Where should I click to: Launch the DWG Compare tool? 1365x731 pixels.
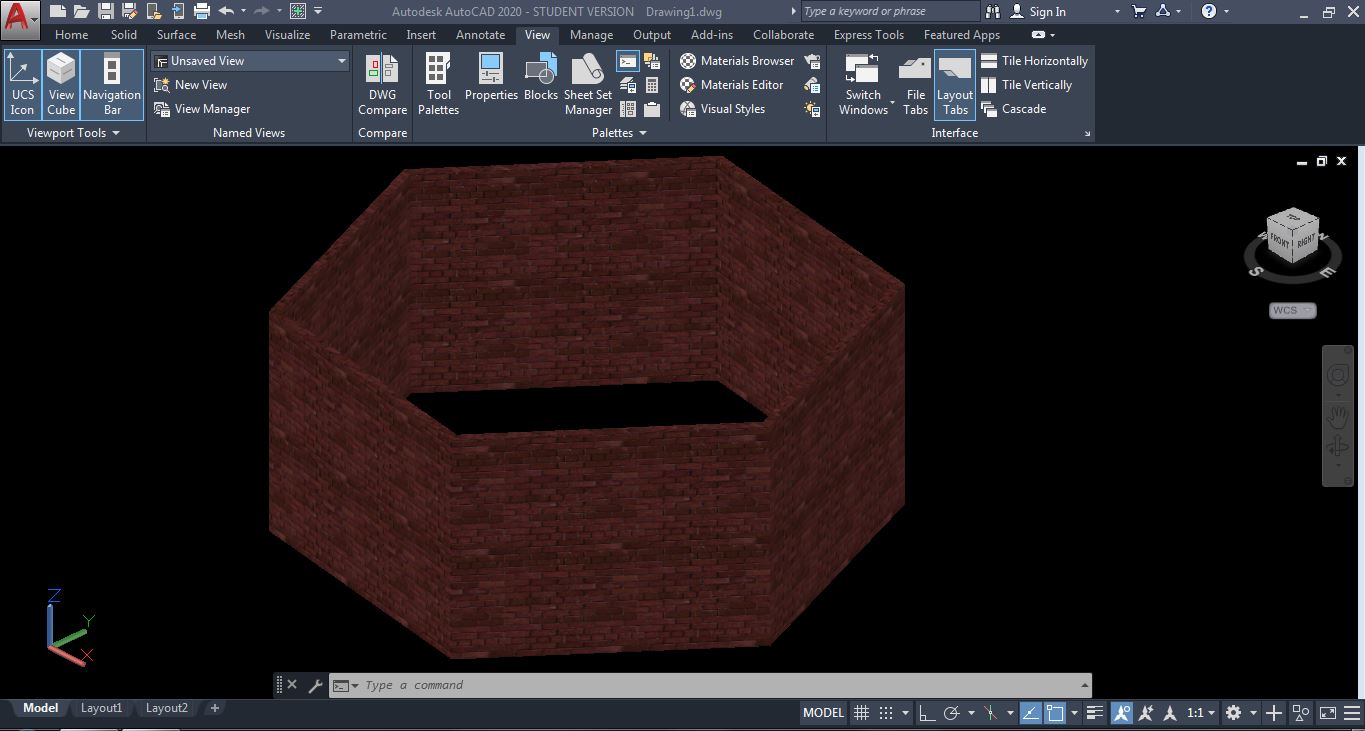(x=382, y=85)
